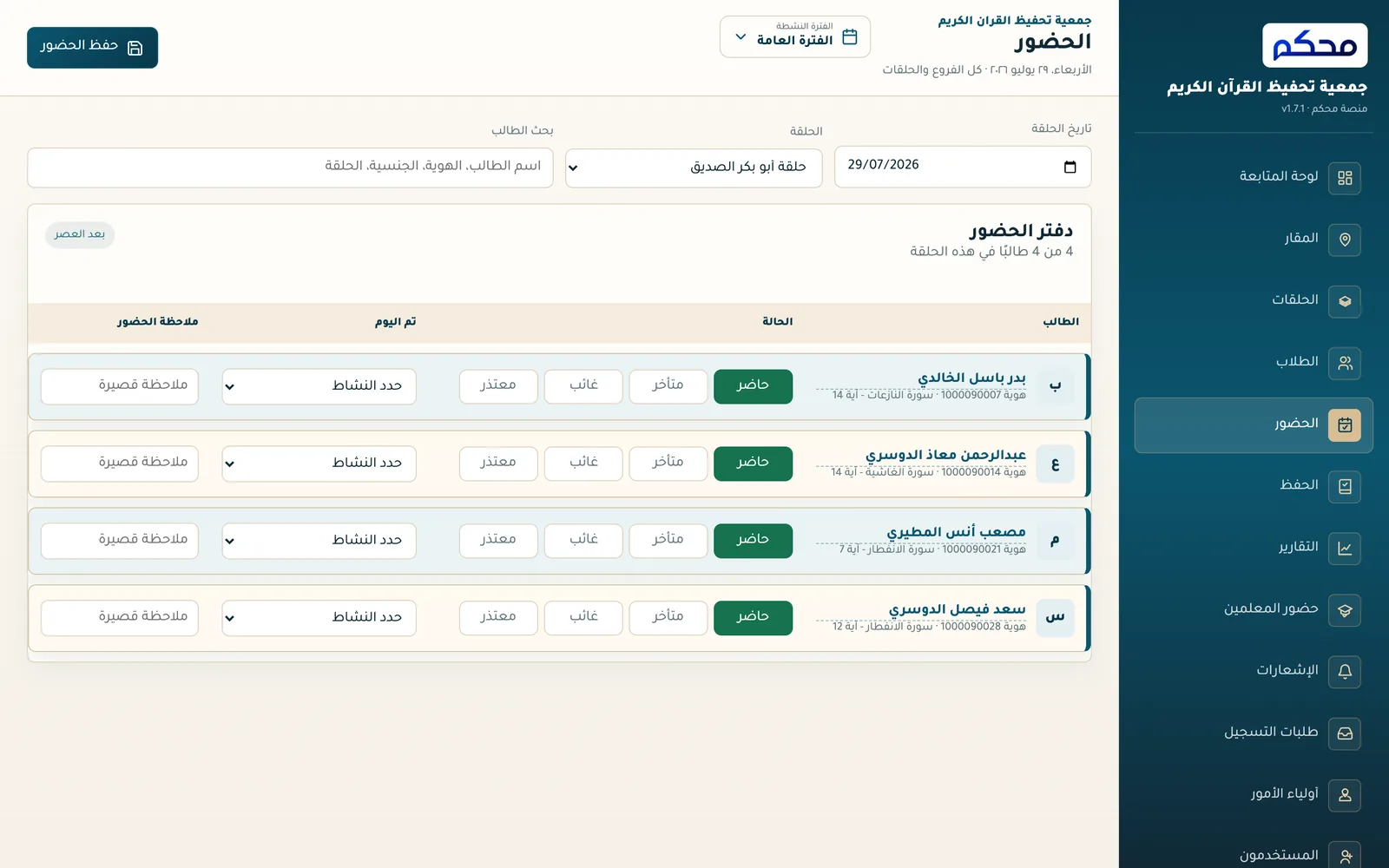Open حدد النشاط dropdown for بدر باسل
1389x868 pixels.
click(319, 386)
